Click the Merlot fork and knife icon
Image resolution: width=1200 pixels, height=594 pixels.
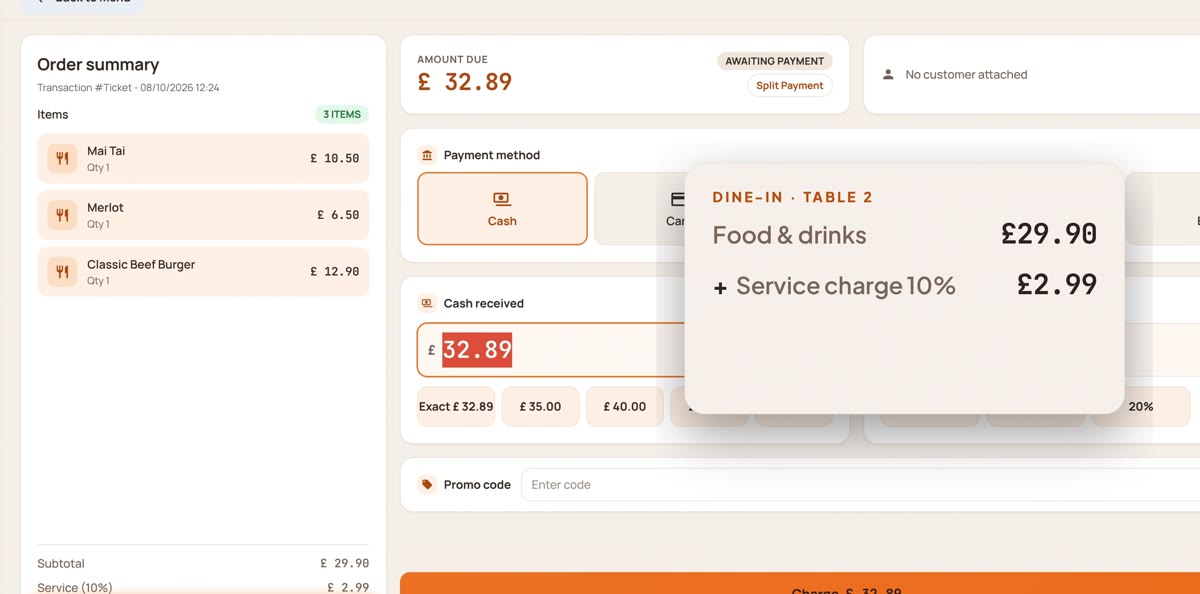(x=62, y=215)
